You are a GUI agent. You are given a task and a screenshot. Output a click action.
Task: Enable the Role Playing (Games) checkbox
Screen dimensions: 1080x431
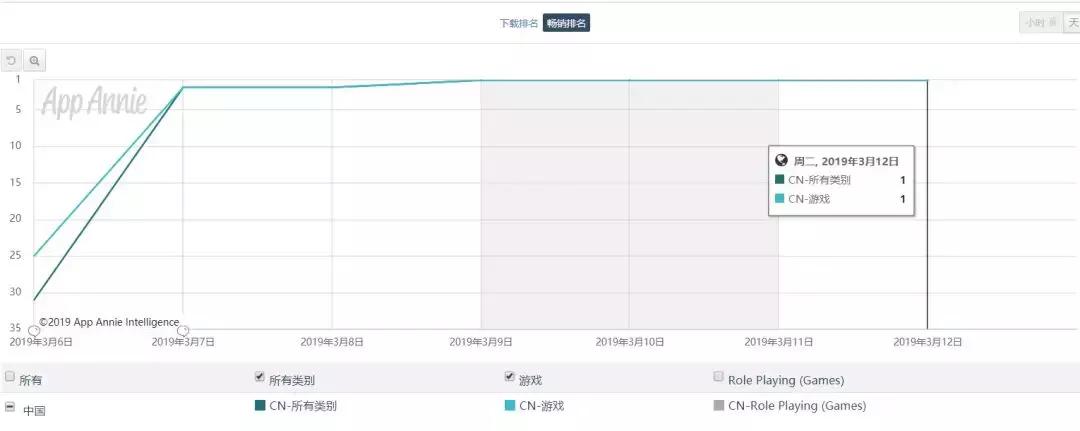718,377
